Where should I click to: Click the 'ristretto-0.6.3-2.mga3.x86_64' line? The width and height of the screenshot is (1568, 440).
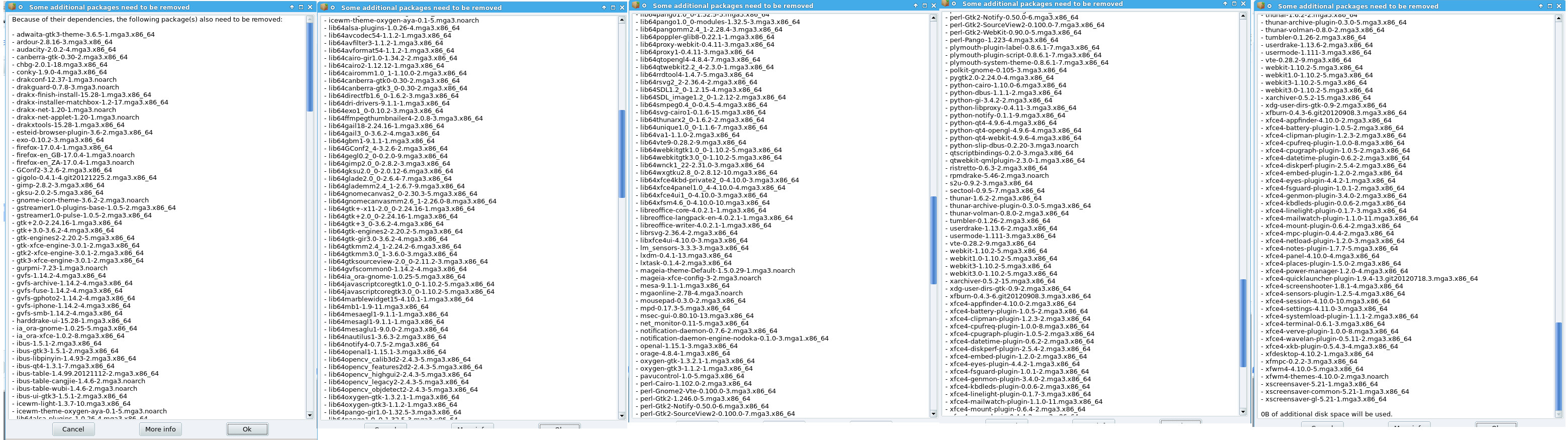996,168
